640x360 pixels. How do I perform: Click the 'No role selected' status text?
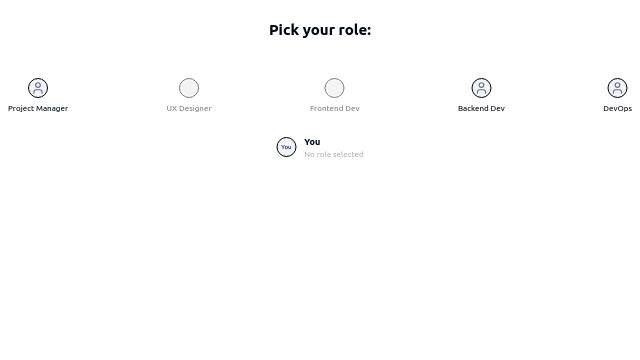click(333, 154)
